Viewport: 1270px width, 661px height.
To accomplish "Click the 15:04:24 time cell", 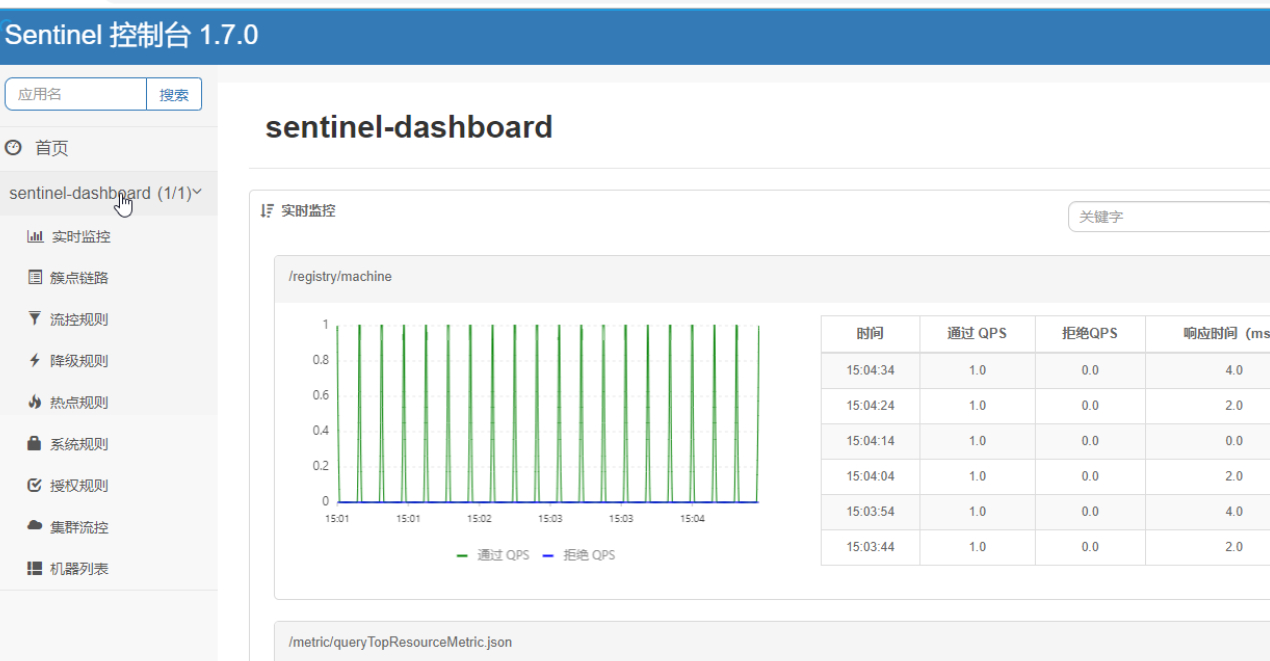I will coord(870,406).
